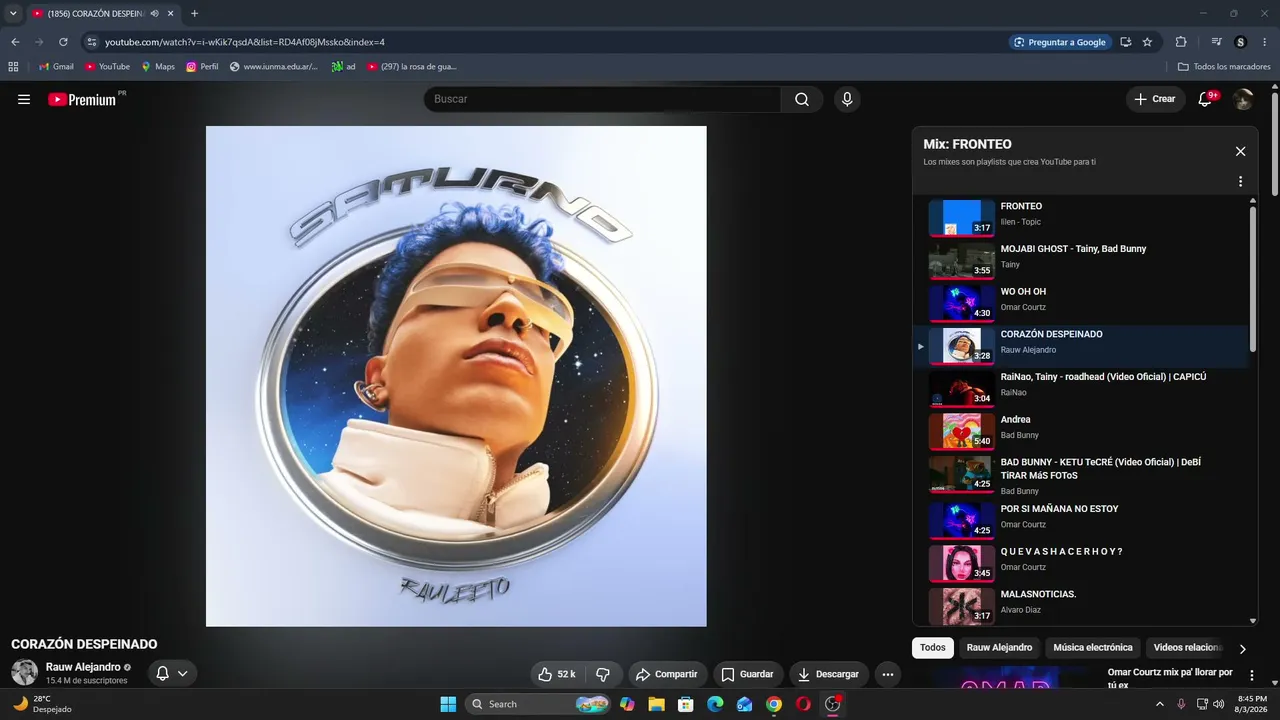Open Rauw Alejandro channel avatar
Viewport: 1280px width, 720px height.
[x=25, y=672]
